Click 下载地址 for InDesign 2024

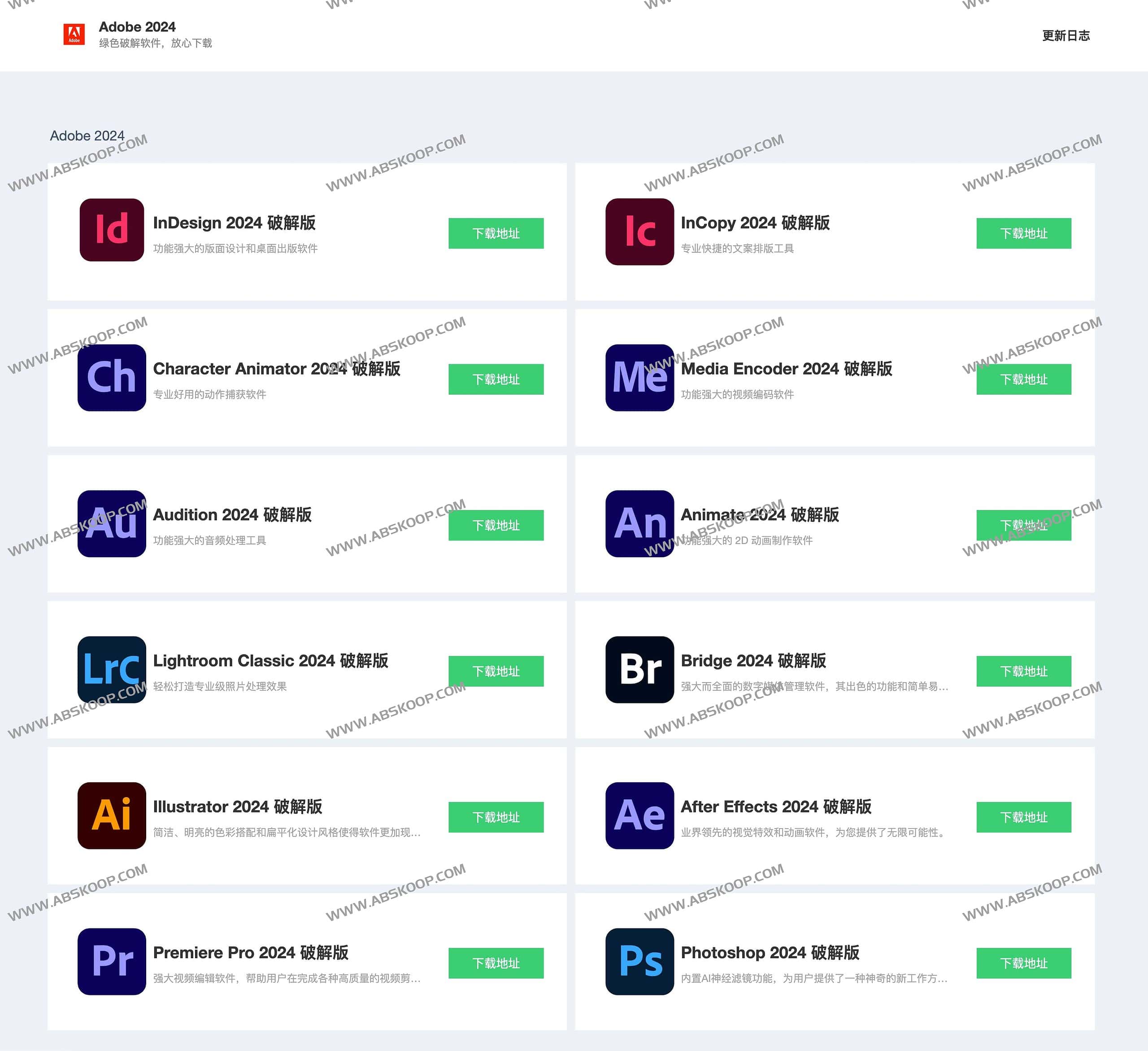pyautogui.click(x=496, y=234)
